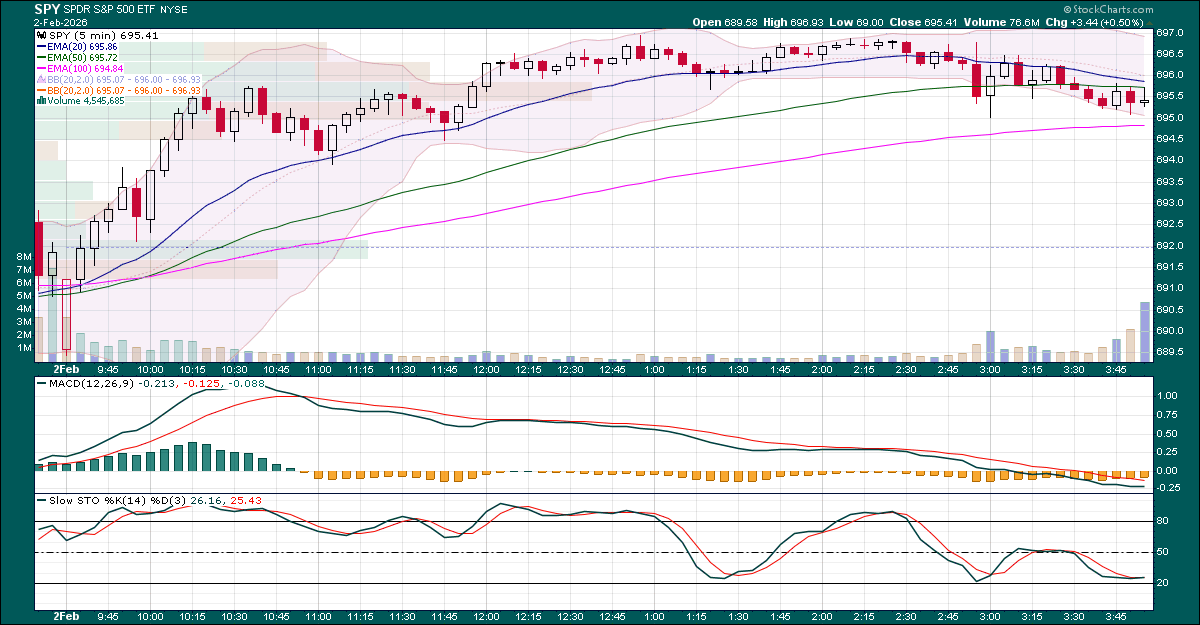Click the EMA(20) 695.86 legend entry
The width and height of the screenshot is (1200, 625).
coord(83,47)
